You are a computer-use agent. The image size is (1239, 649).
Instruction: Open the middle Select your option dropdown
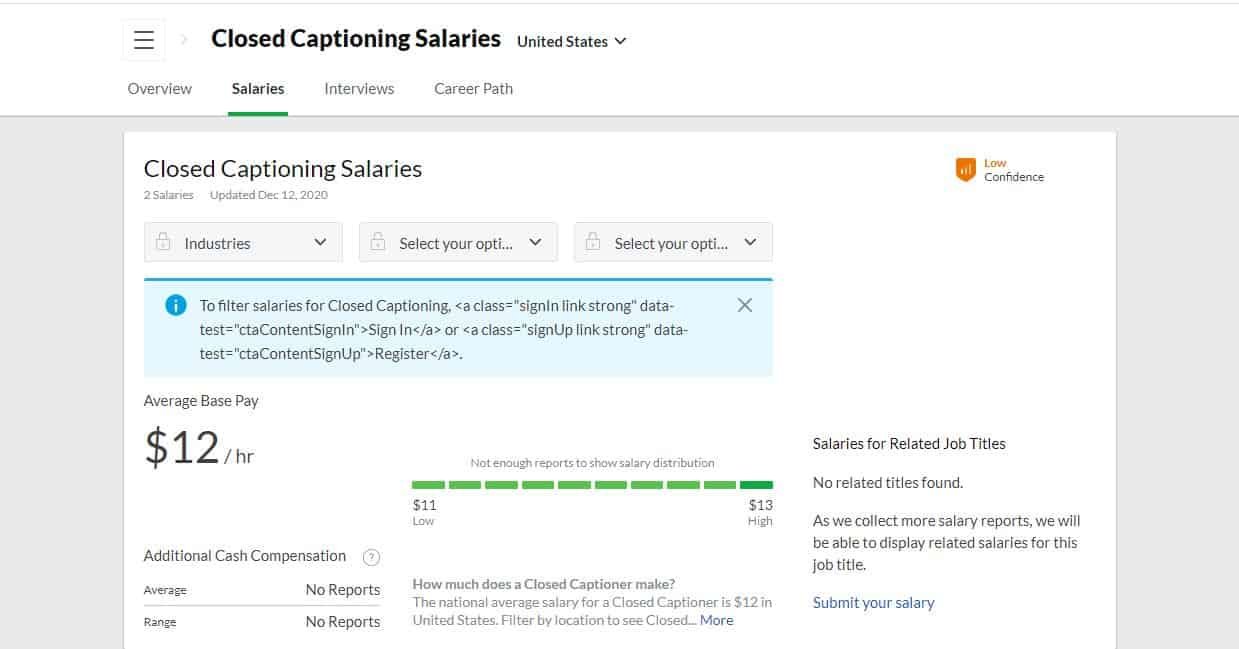click(x=535, y=241)
